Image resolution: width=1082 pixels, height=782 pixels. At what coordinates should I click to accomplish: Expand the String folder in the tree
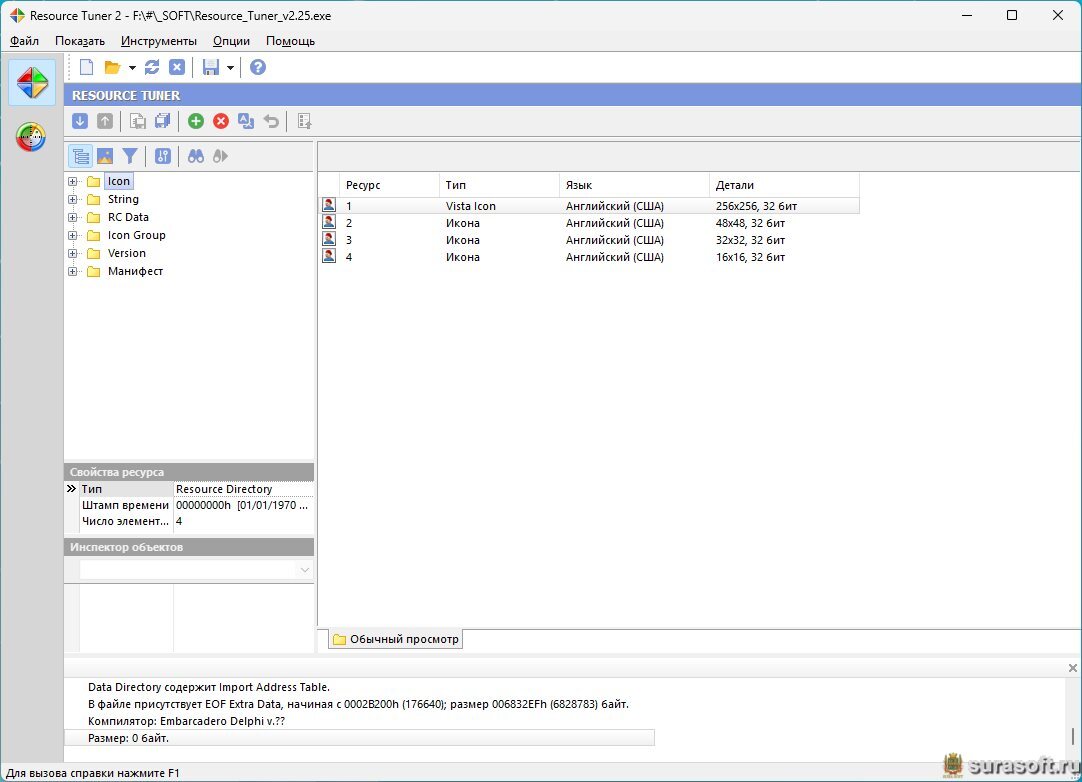tap(72, 199)
